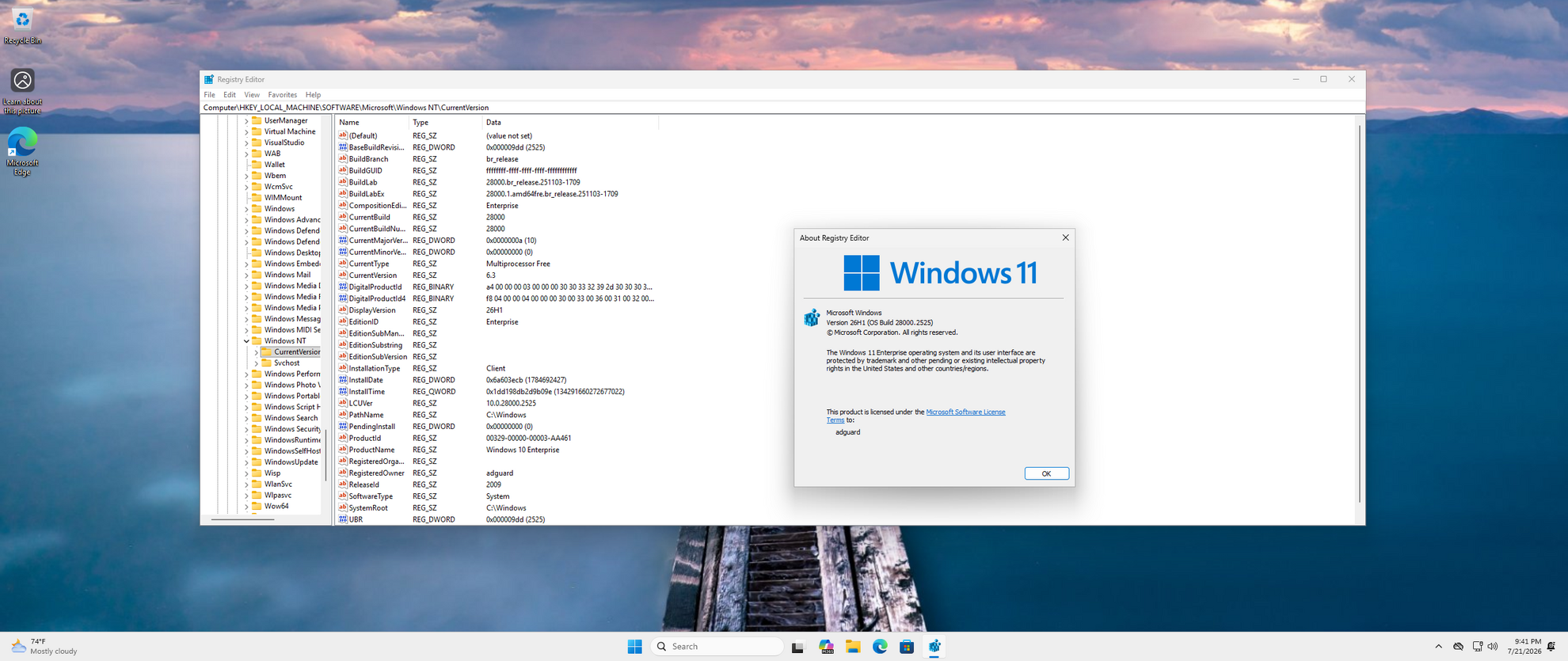
Task: Click OK in About Registry Editor
Action: (1046, 473)
